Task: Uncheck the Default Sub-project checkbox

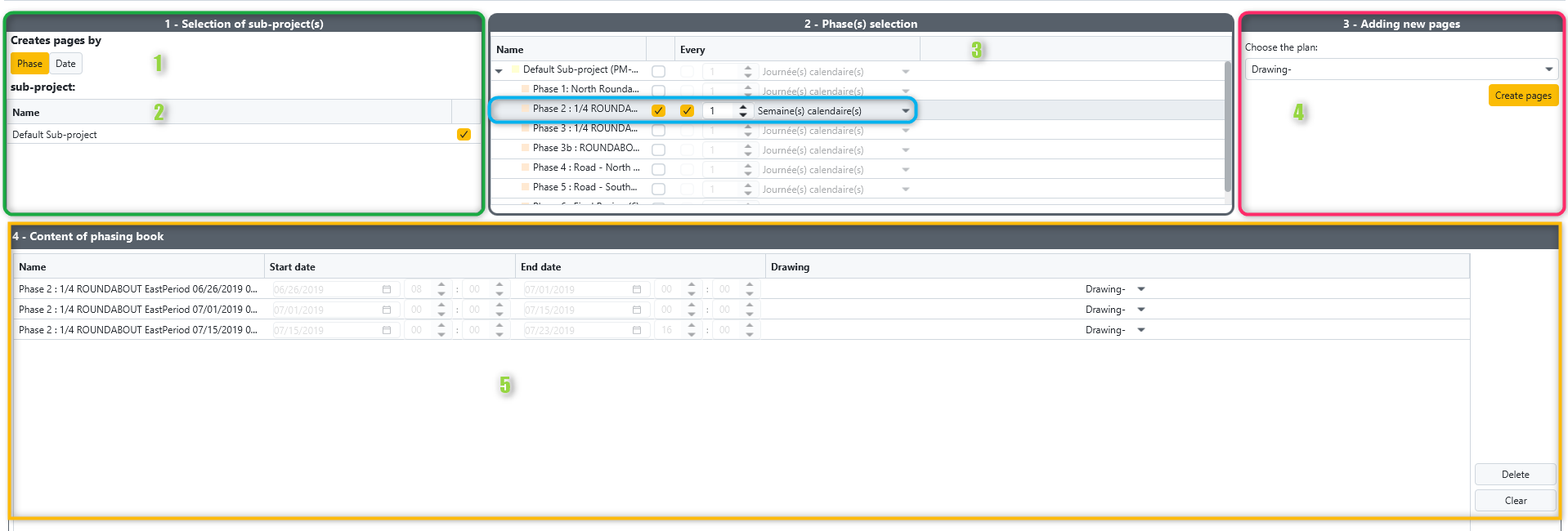Action: (x=464, y=135)
